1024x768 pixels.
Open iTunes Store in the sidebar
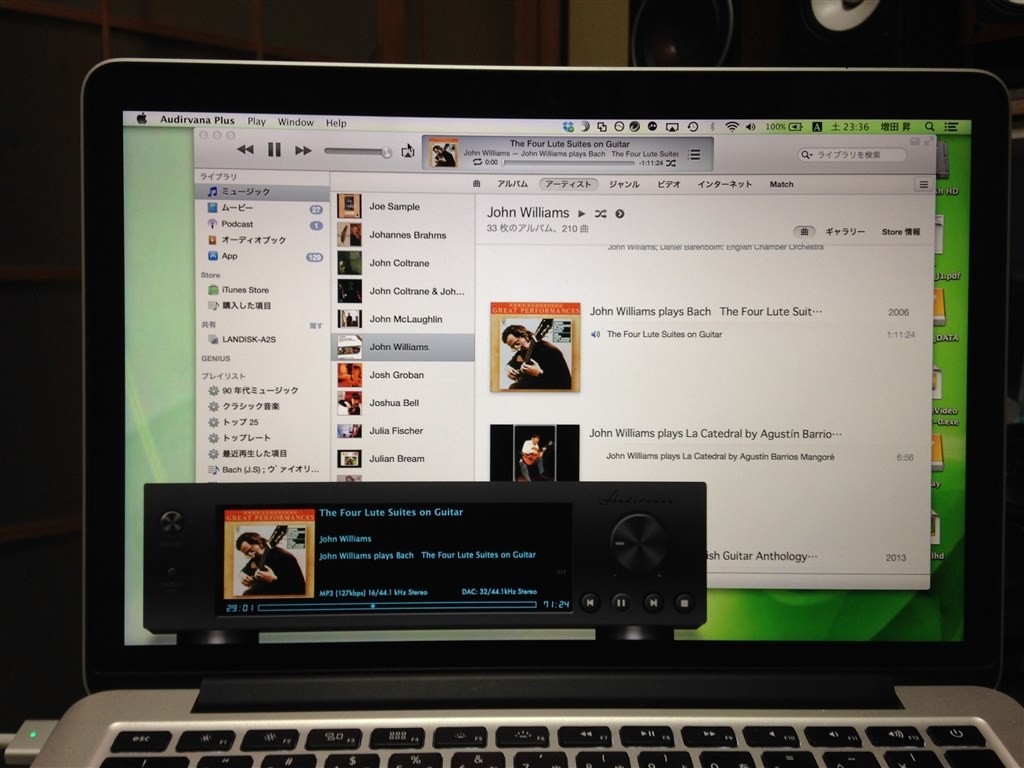[x=263, y=290]
